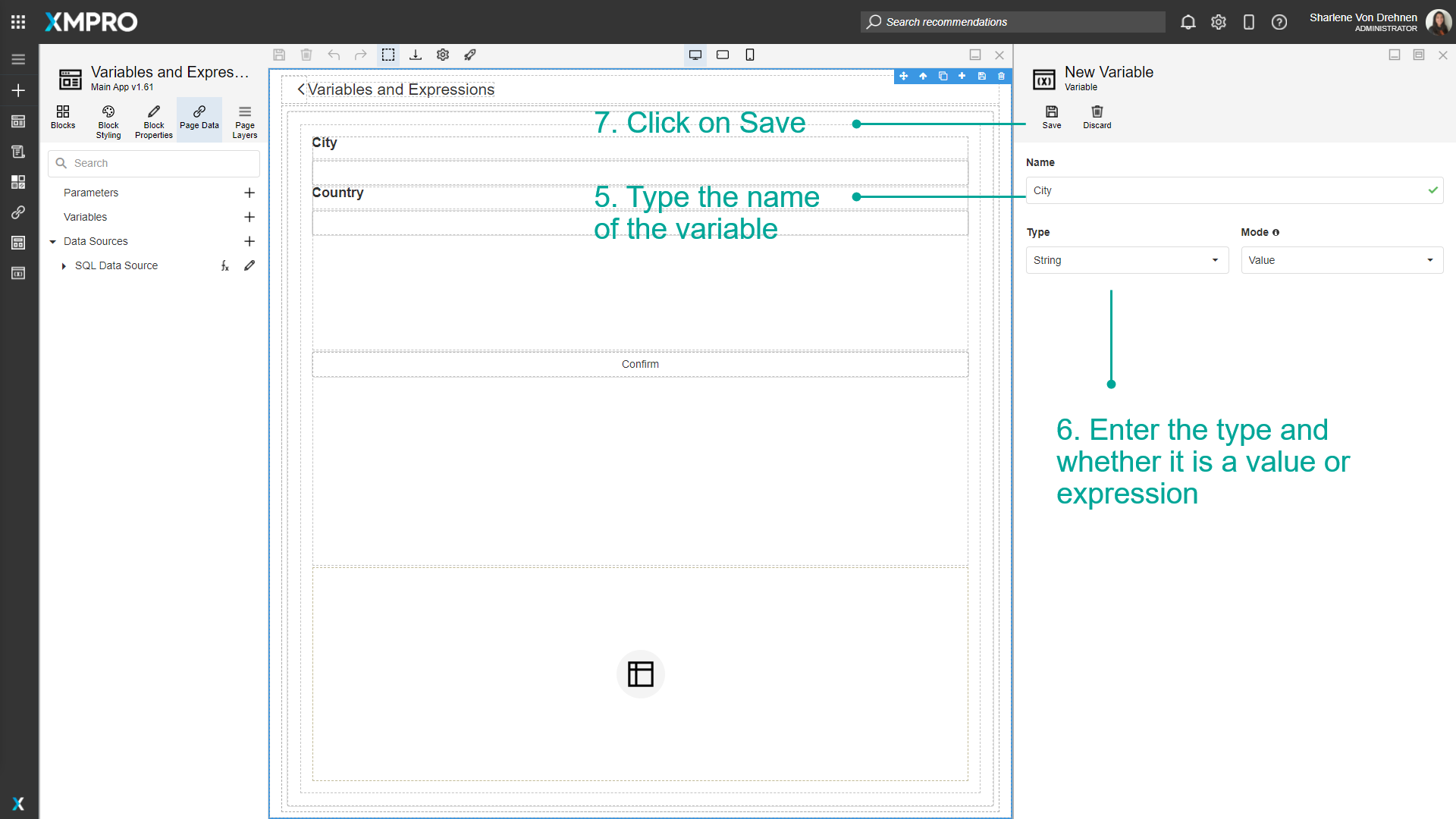Click inside the variable Name field
The height and width of the screenshot is (819, 1456).
(1213, 190)
